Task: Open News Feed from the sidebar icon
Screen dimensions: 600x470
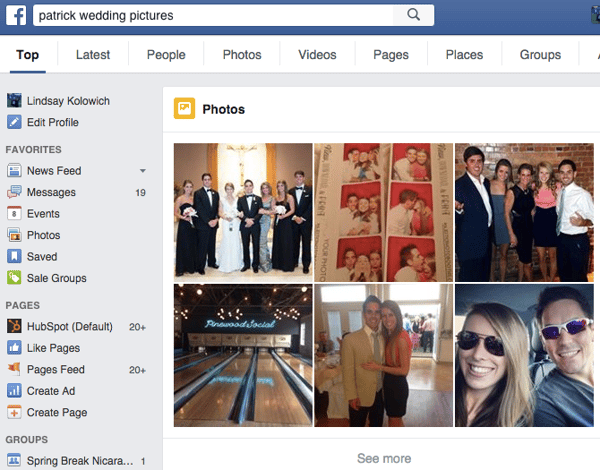Action: (x=14, y=171)
